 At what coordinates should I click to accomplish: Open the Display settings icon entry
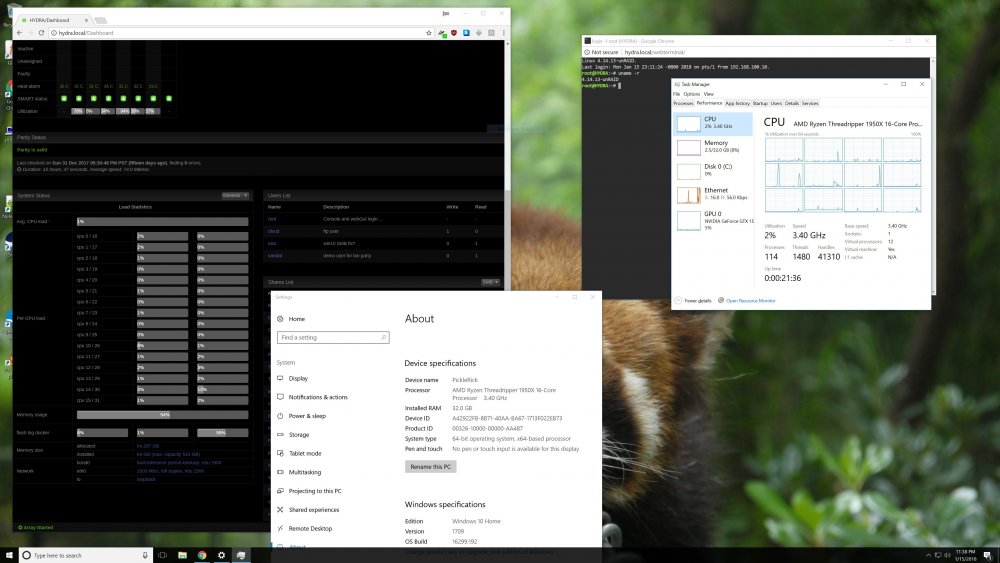pos(280,378)
